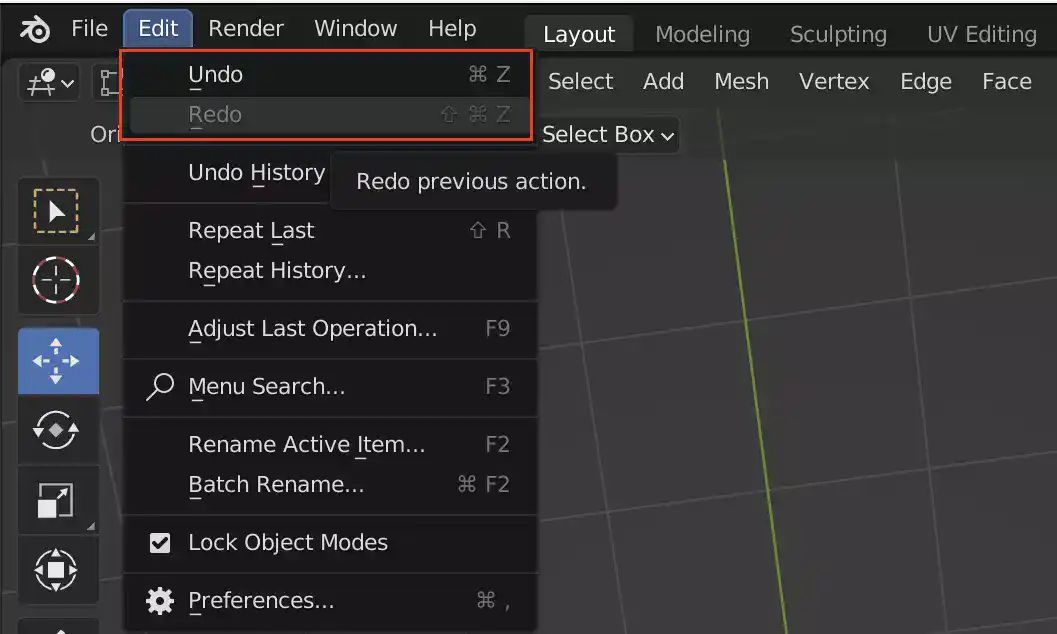
Task: Close the open Edit menu
Action: coord(158,28)
